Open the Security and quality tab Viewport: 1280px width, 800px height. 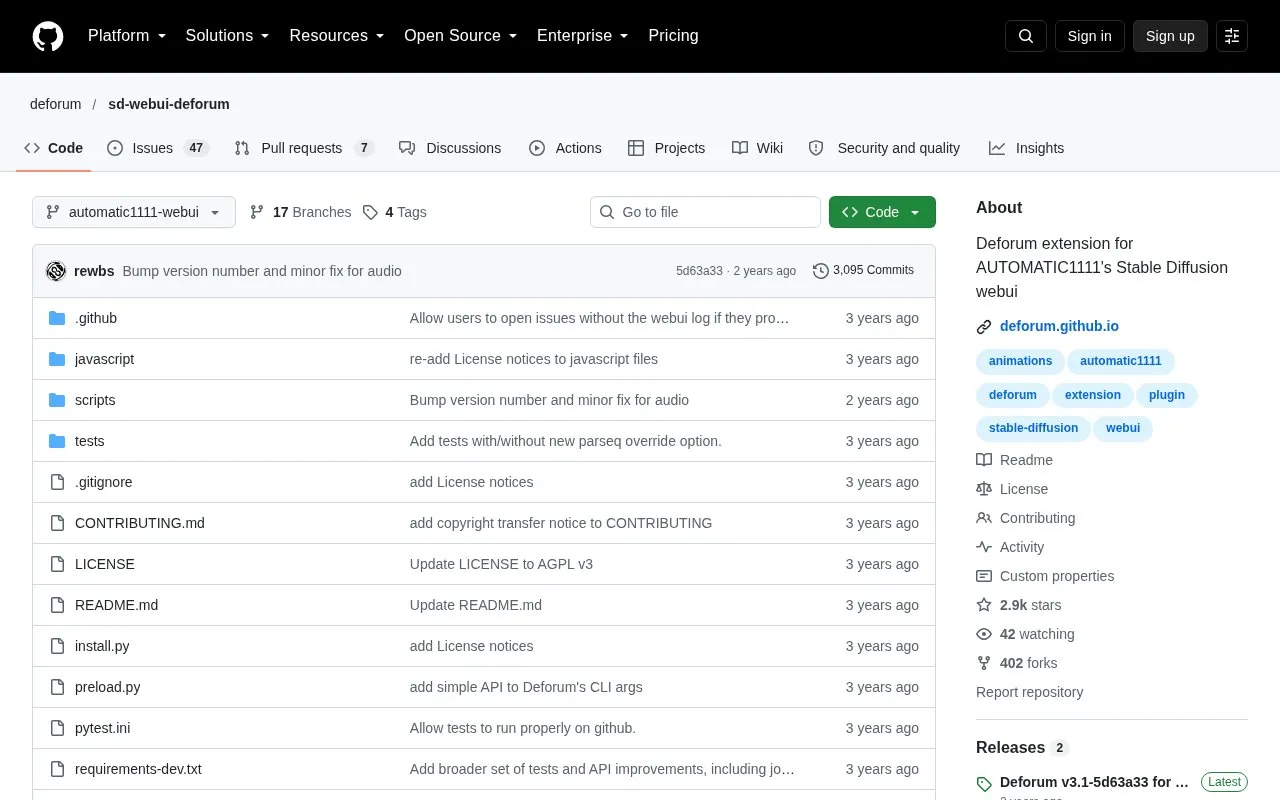click(x=884, y=148)
